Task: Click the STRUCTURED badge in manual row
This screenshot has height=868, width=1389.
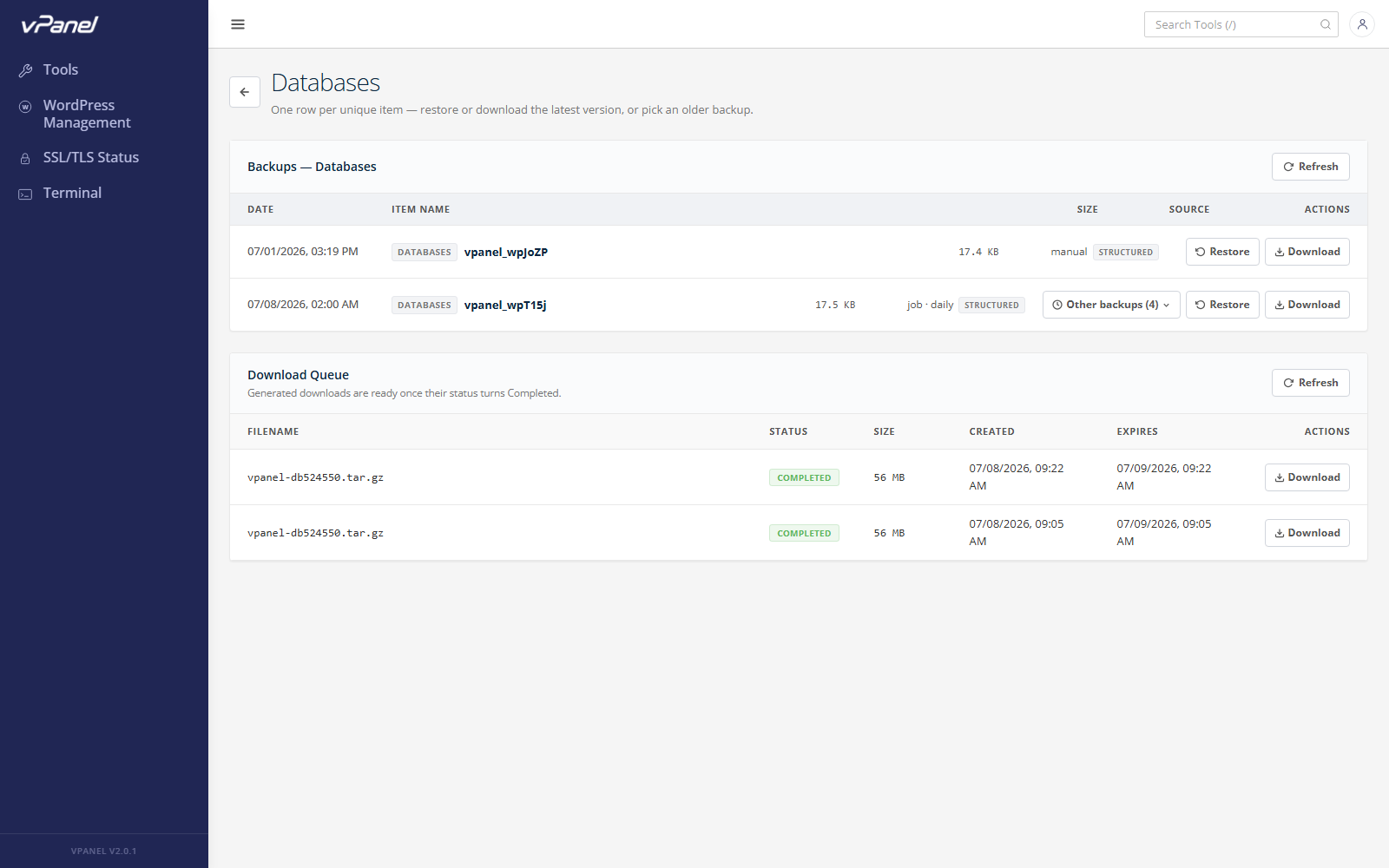Action: pyautogui.click(x=1125, y=253)
